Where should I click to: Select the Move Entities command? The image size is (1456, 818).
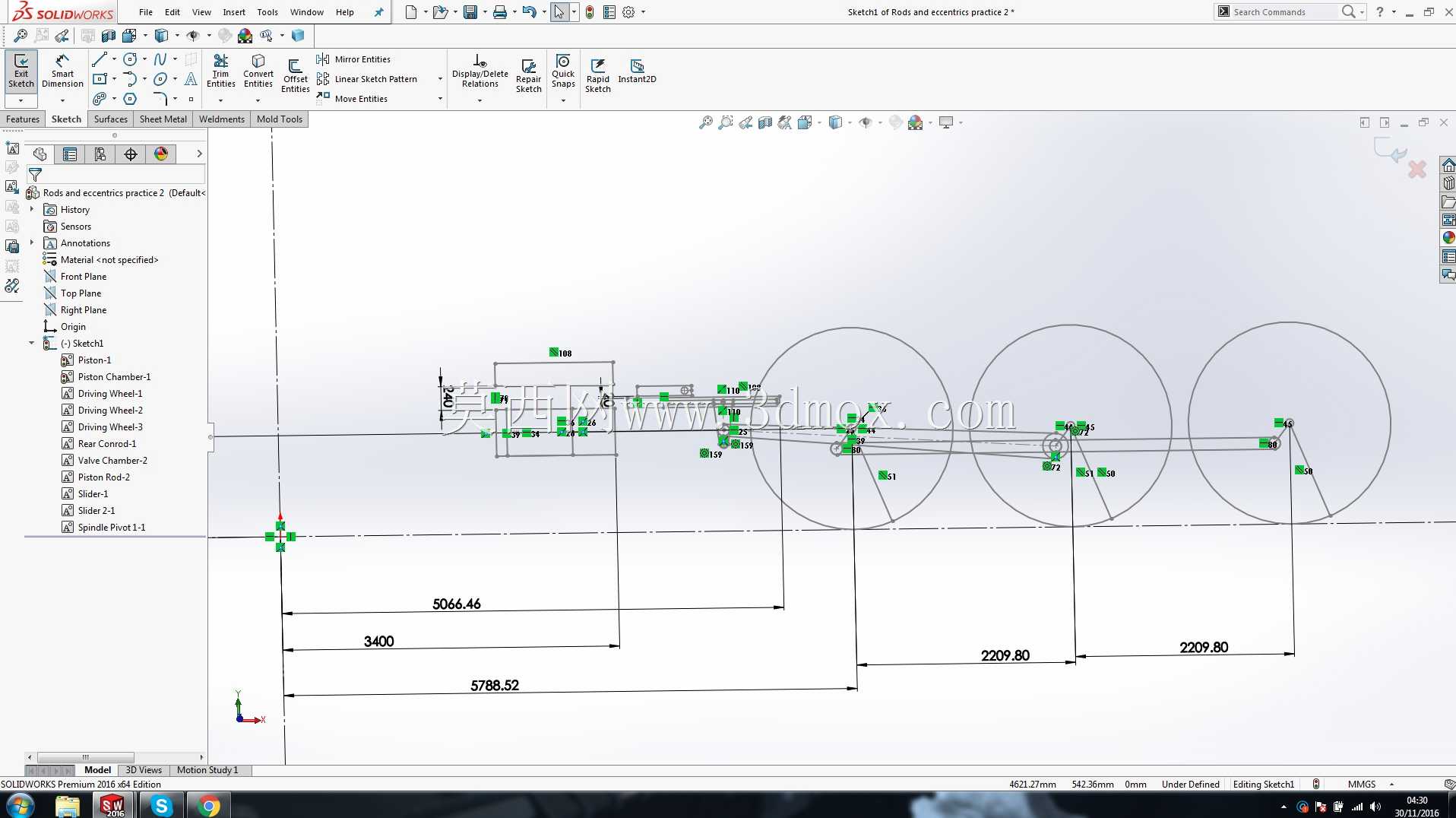[x=352, y=99]
